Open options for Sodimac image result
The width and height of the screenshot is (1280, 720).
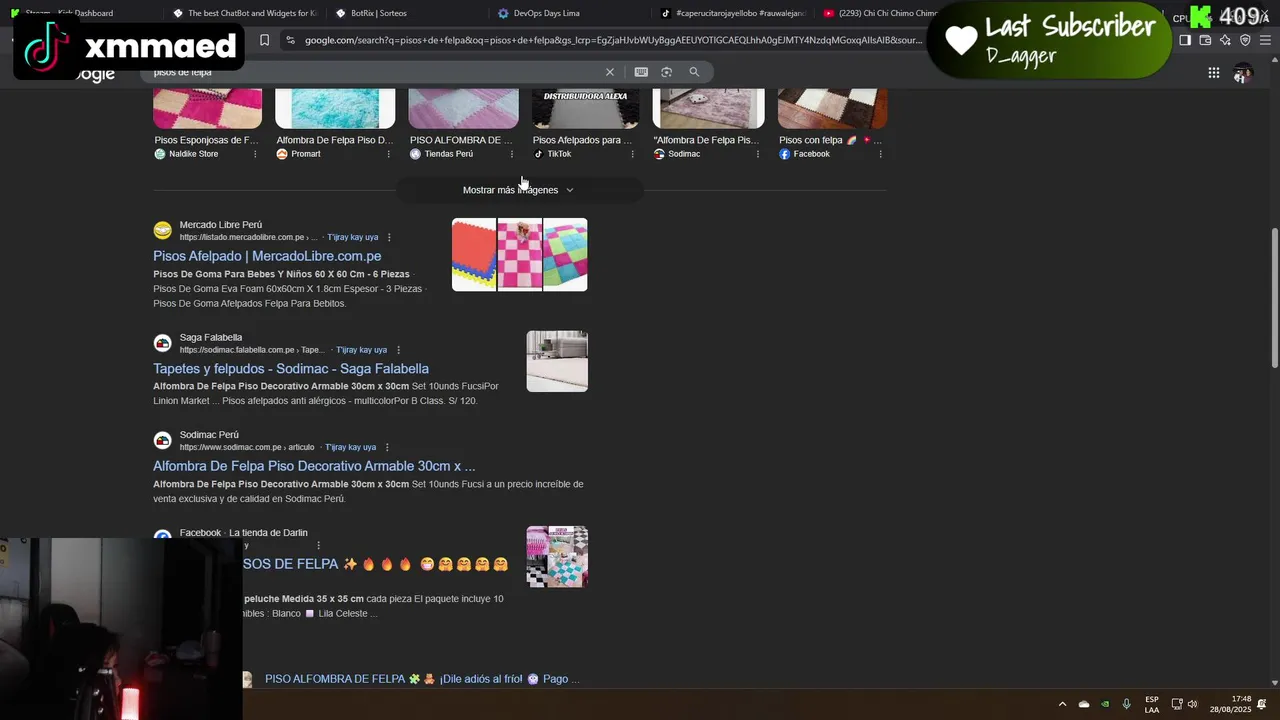(x=757, y=154)
